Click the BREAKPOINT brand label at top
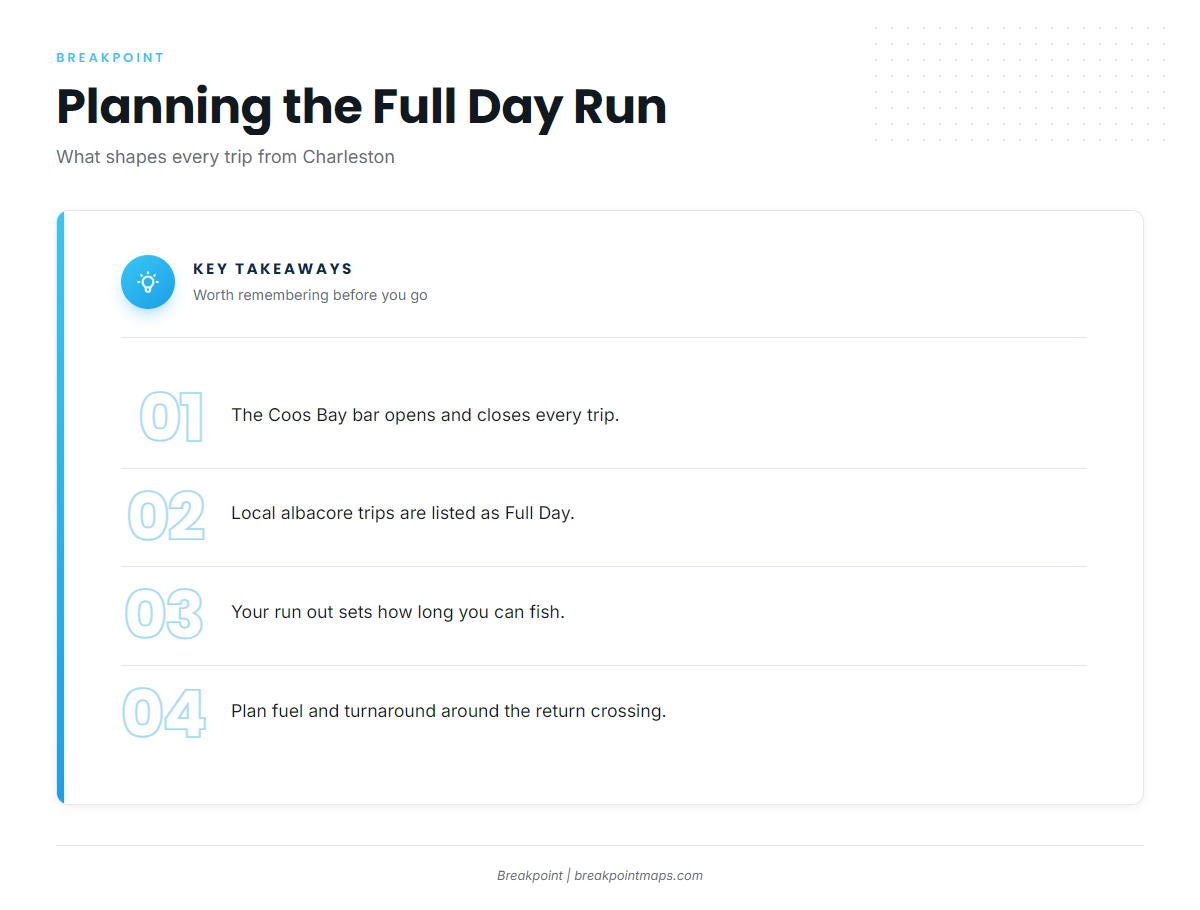This screenshot has width=1200, height=910. click(x=110, y=58)
